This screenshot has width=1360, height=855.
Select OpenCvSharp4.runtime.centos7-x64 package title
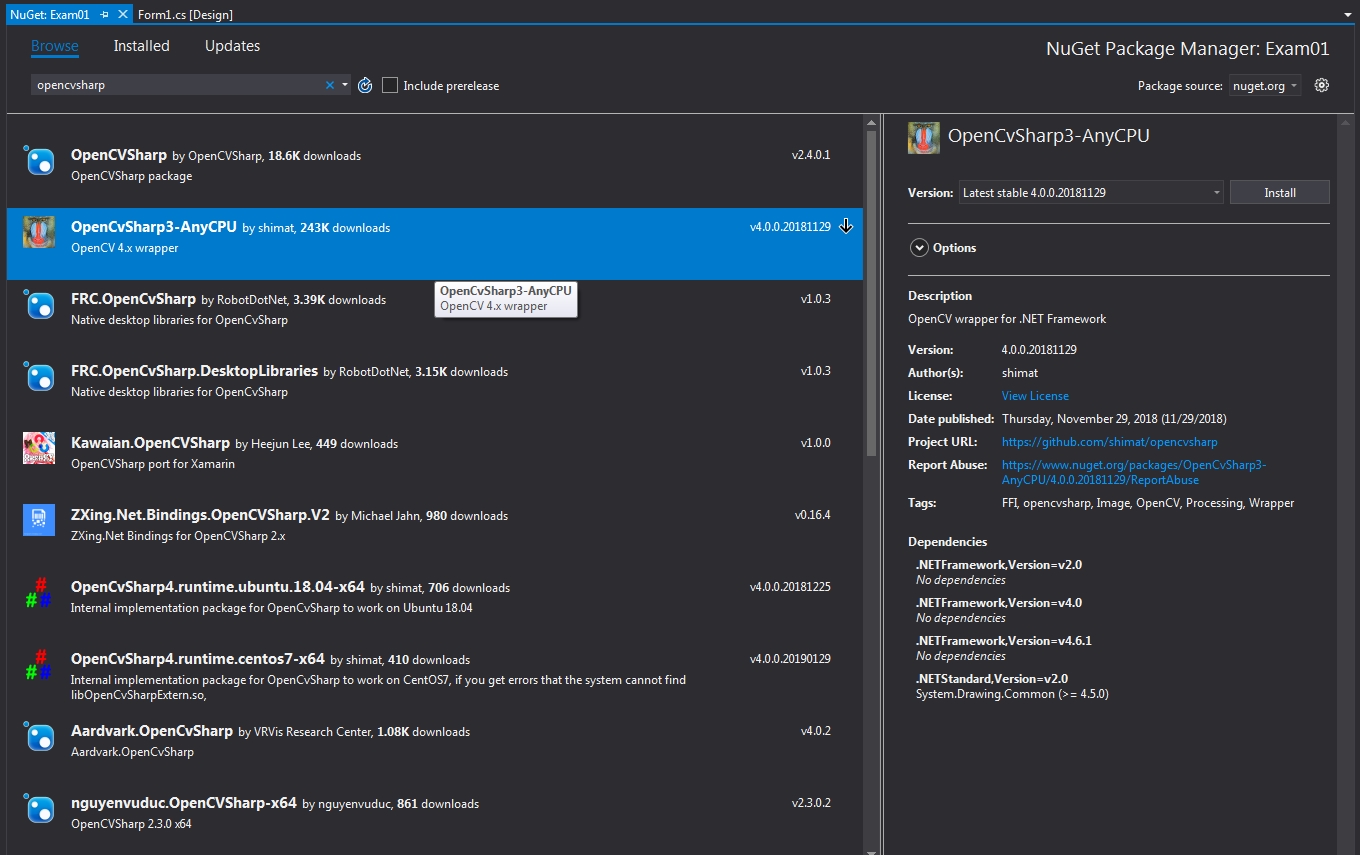pos(198,659)
